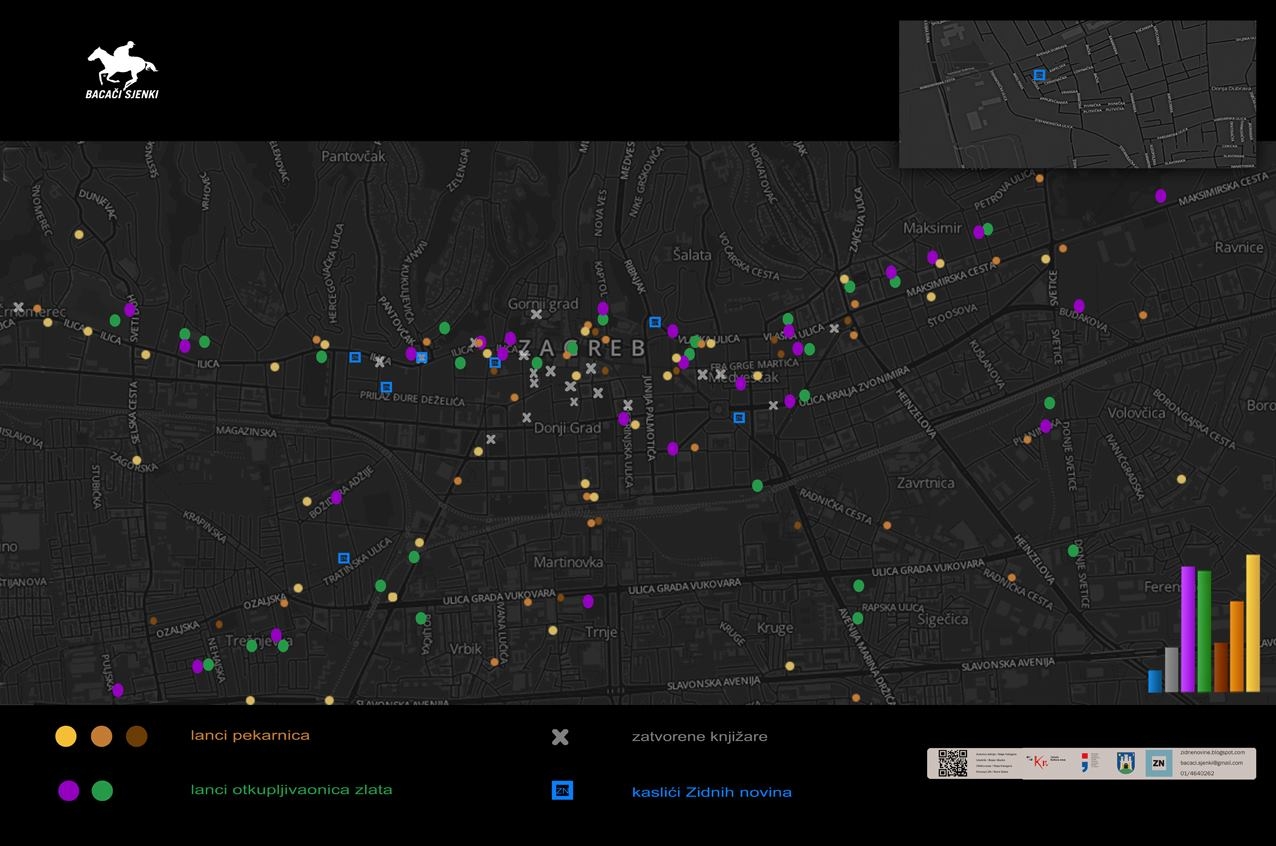Viewport: 1276px width, 846px height.
Task: Click the ZN logo in the footer bar
Action: coord(1159,763)
